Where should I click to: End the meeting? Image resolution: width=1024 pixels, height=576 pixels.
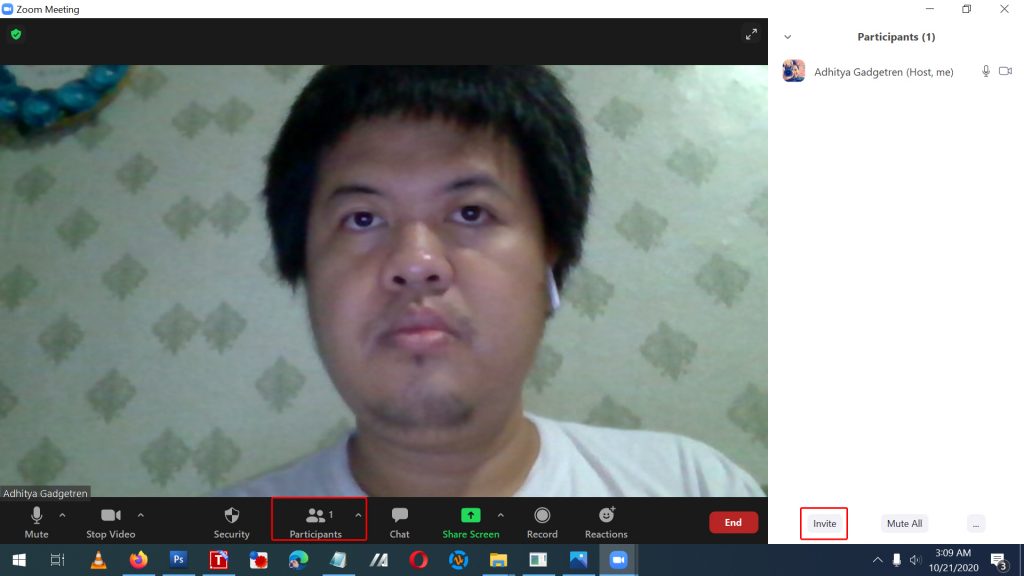tap(733, 522)
